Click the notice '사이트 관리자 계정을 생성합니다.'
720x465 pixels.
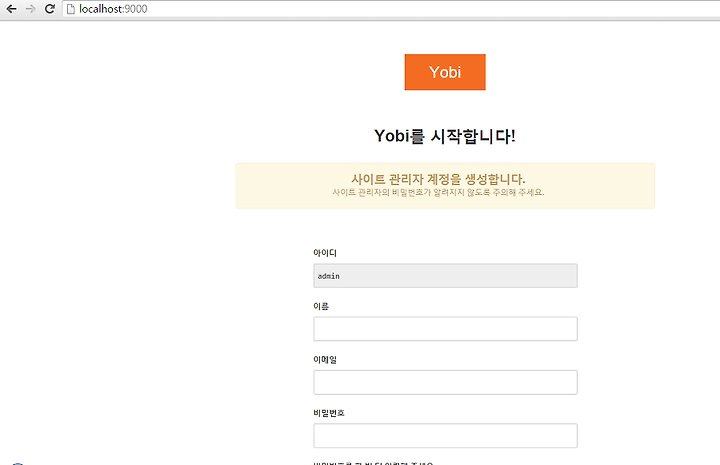click(x=438, y=179)
